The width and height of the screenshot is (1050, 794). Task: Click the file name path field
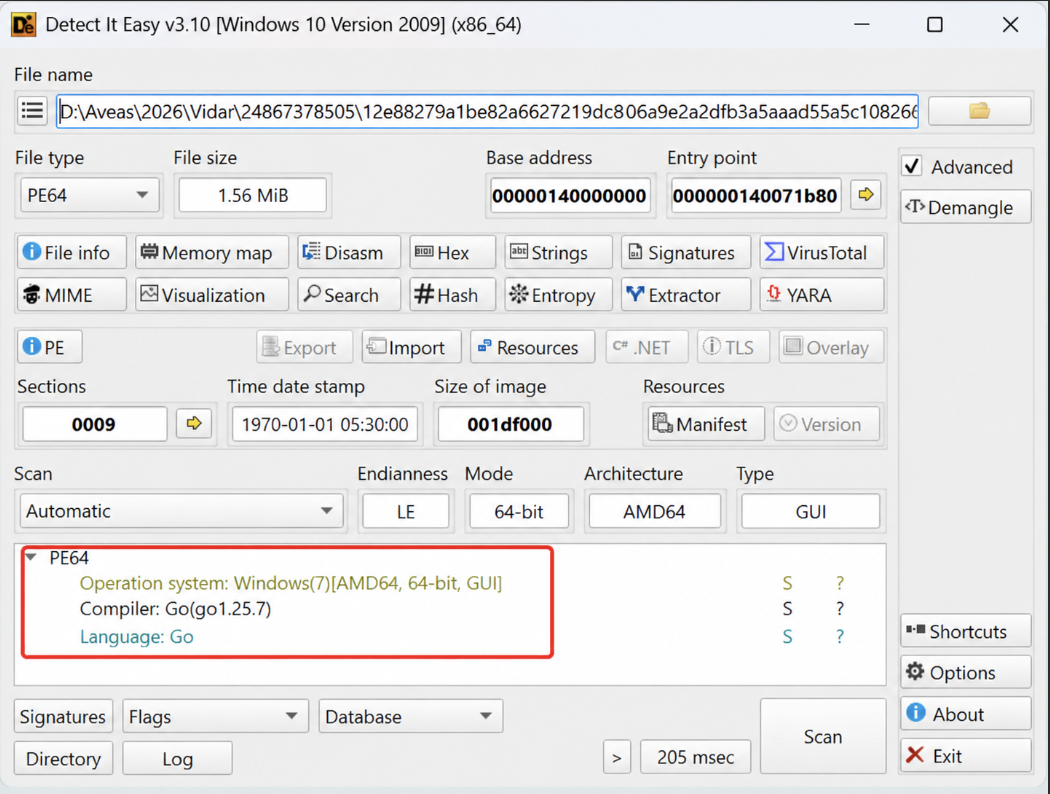(488, 110)
